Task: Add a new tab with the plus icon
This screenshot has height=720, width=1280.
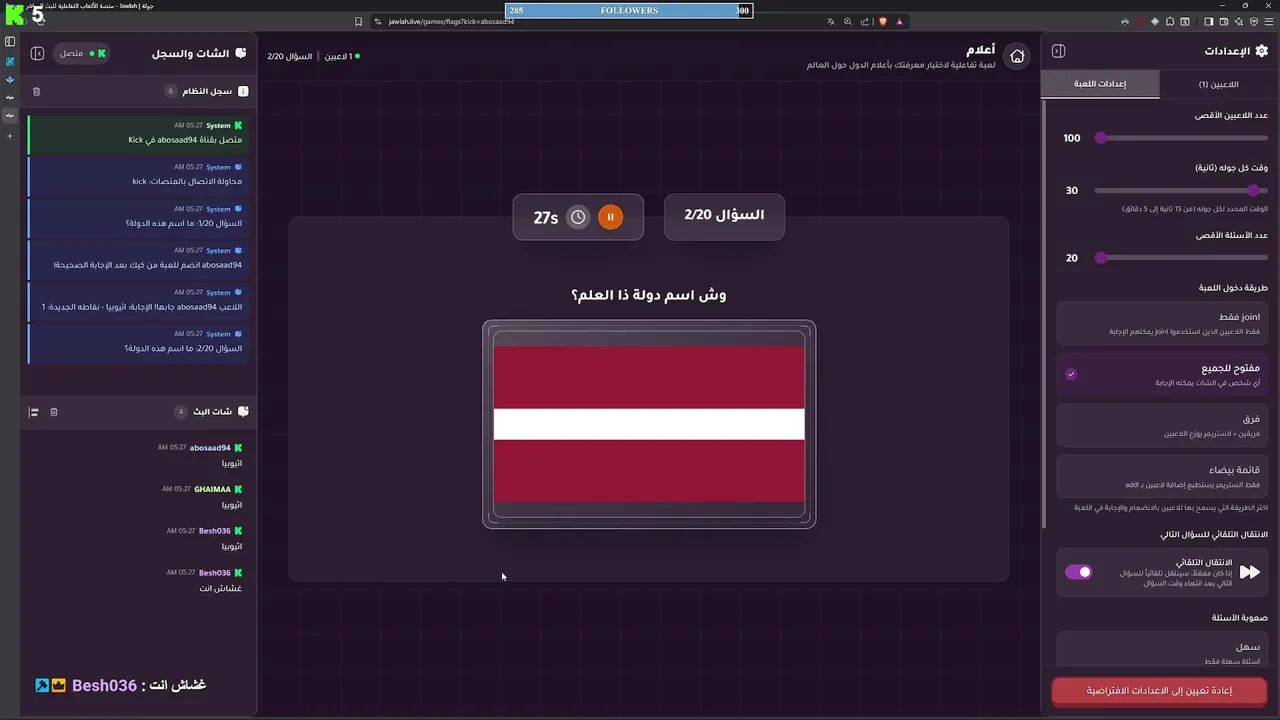Action: point(10,136)
